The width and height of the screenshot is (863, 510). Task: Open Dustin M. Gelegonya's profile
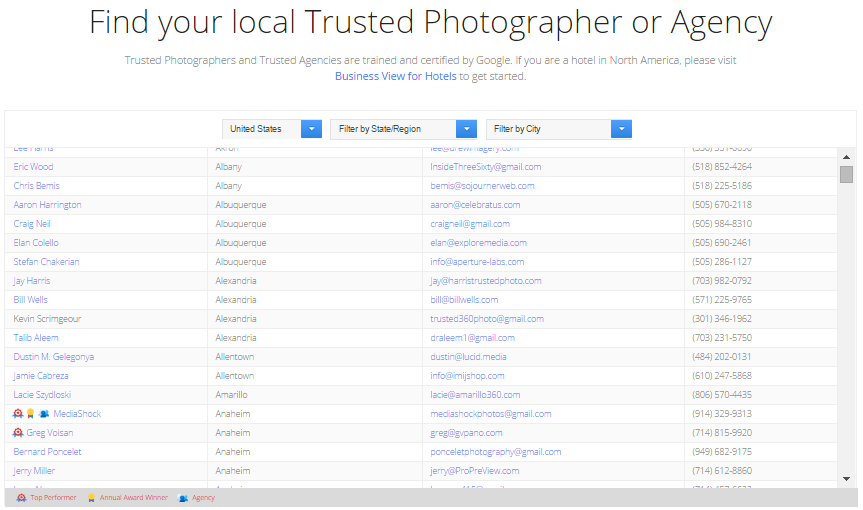click(53, 357)
